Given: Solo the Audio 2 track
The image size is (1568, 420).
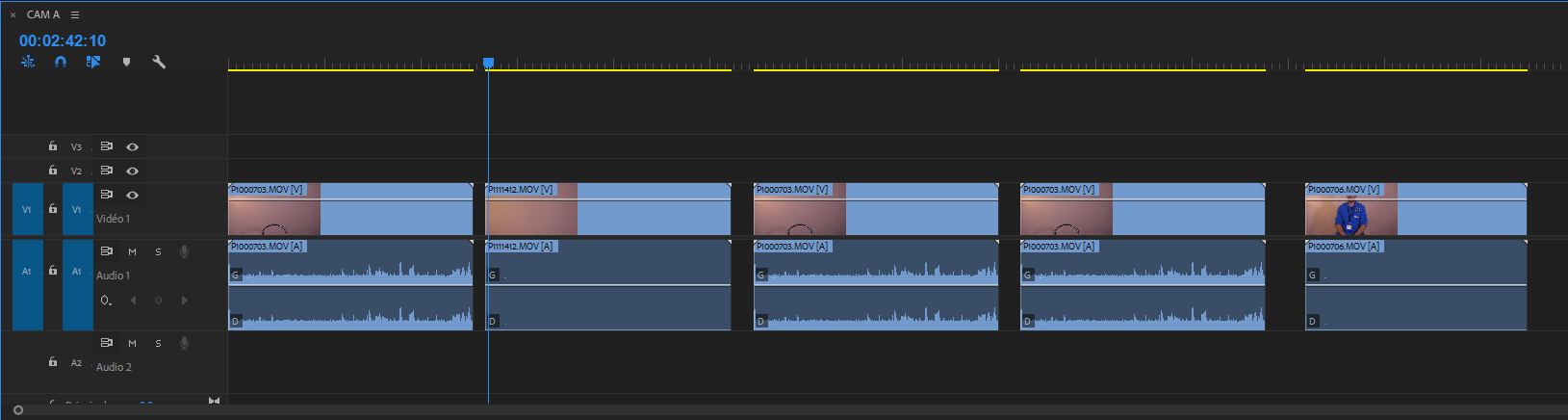Looking at the screenshot, I should (x=159, y=343).
